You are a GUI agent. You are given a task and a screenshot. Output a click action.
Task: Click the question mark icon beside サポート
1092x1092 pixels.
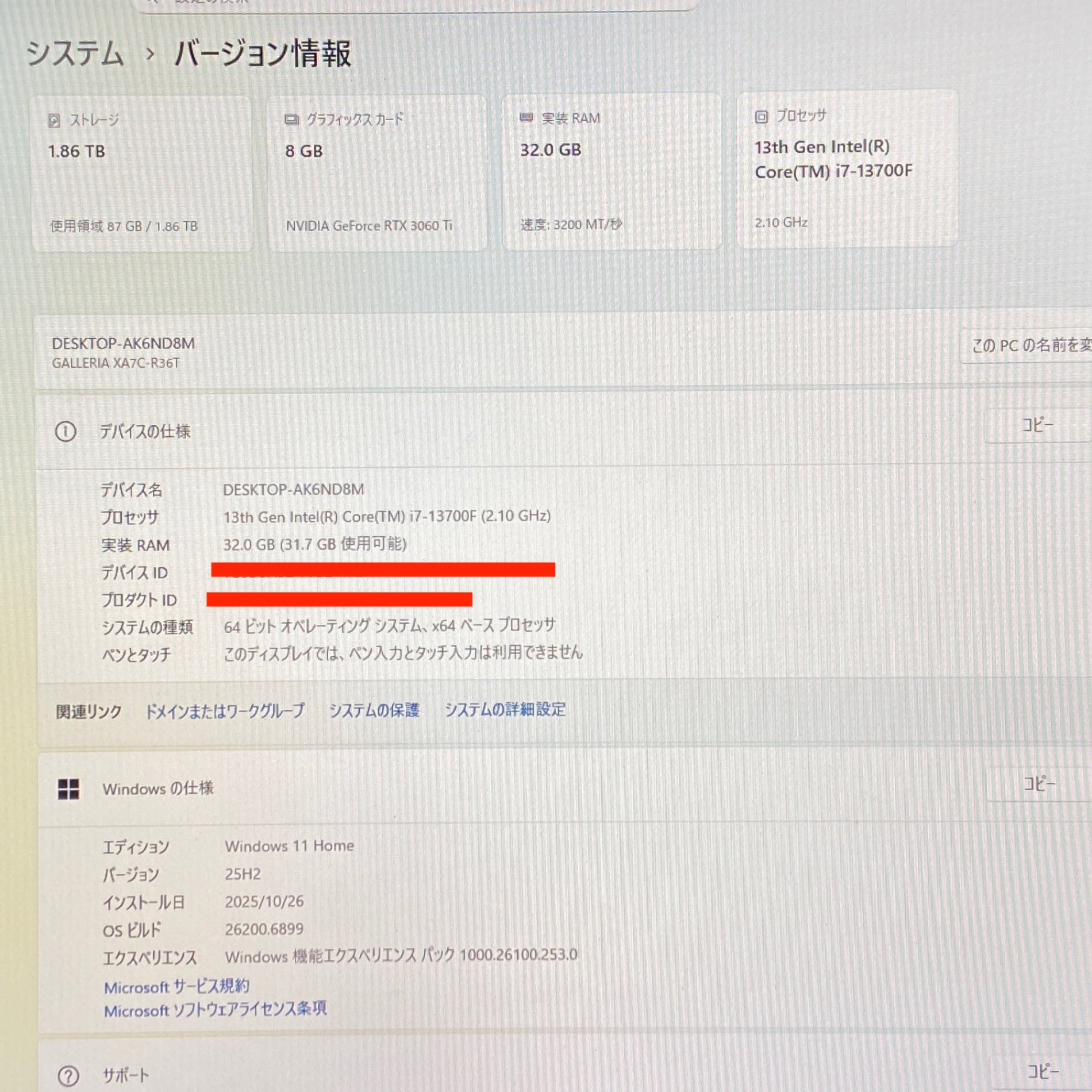68,1075
